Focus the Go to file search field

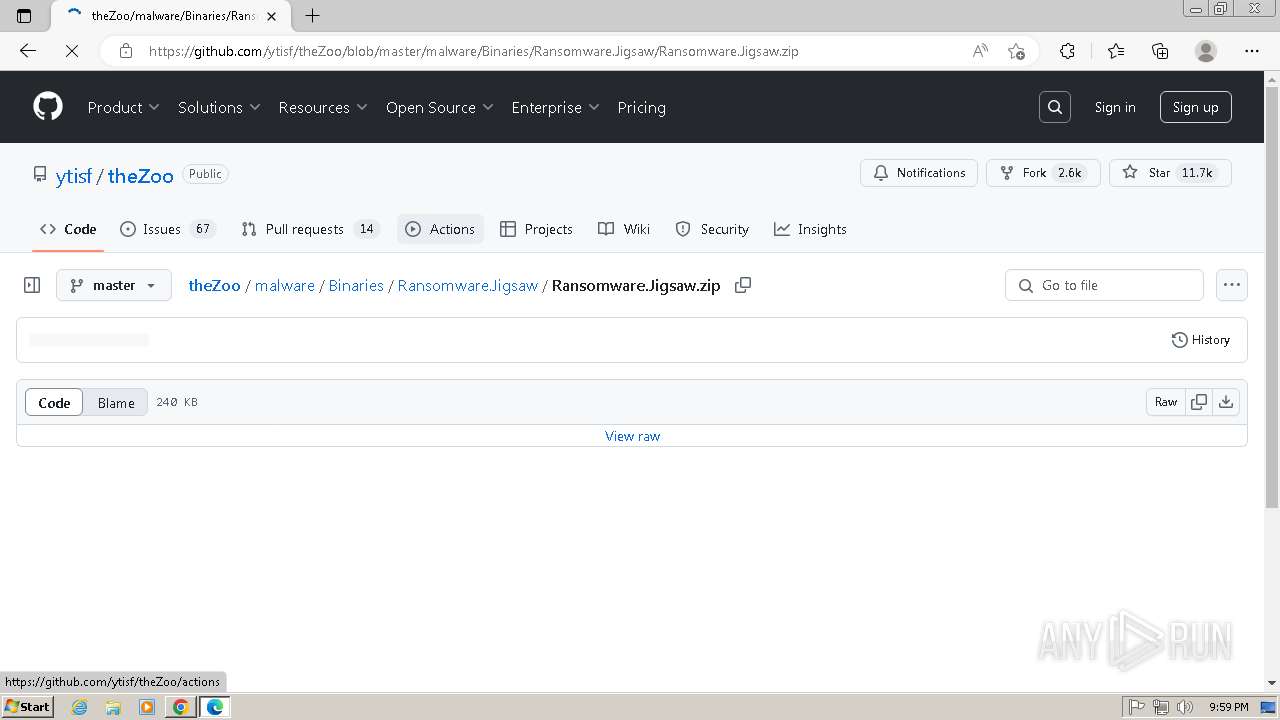1104,285
